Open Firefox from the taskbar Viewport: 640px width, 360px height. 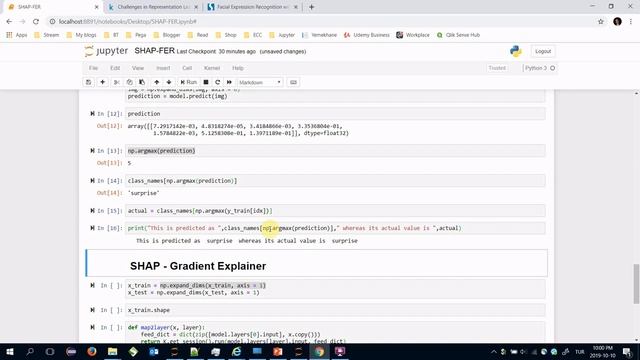point(92,351)
